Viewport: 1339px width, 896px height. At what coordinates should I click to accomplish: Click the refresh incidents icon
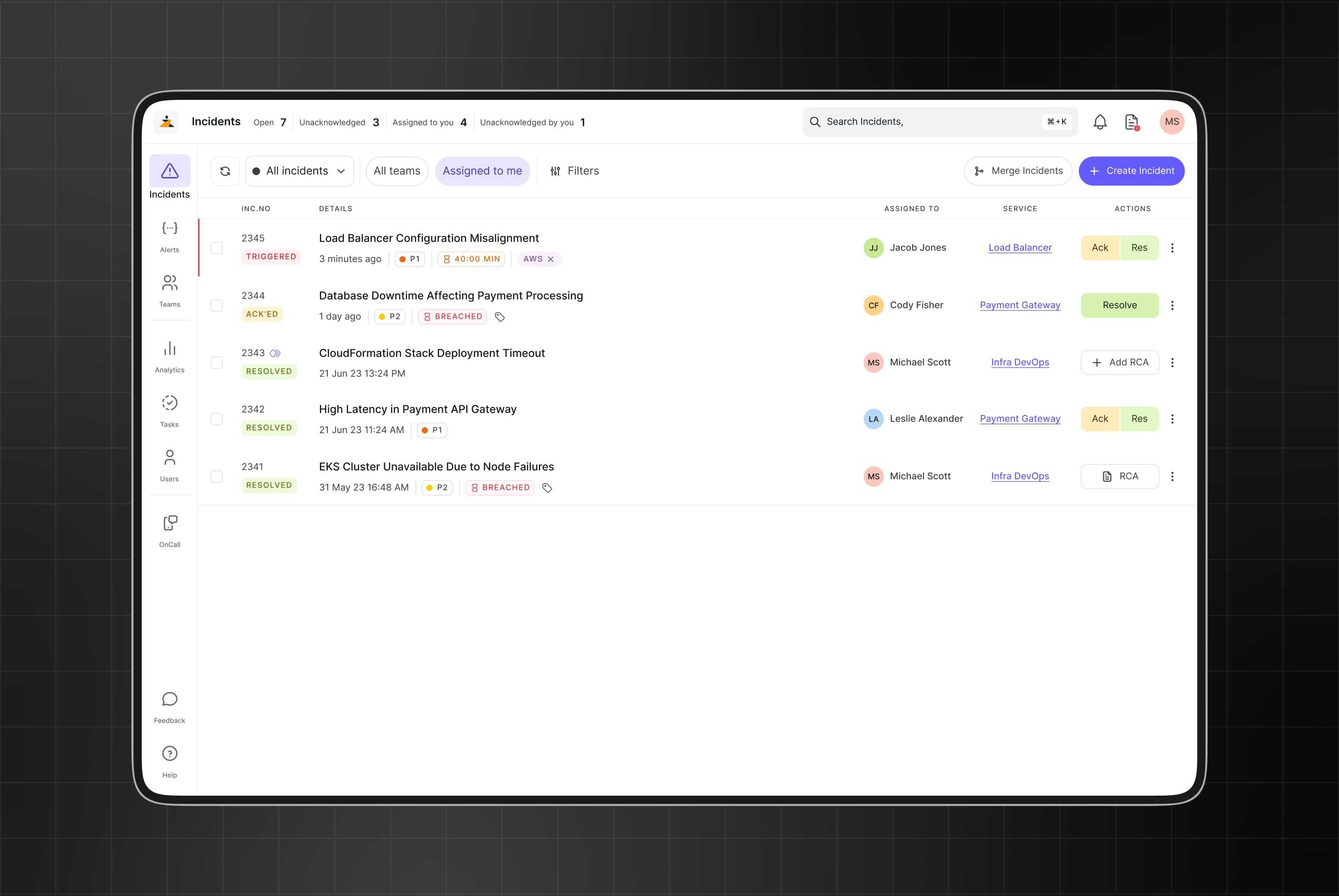click(225, 171)
